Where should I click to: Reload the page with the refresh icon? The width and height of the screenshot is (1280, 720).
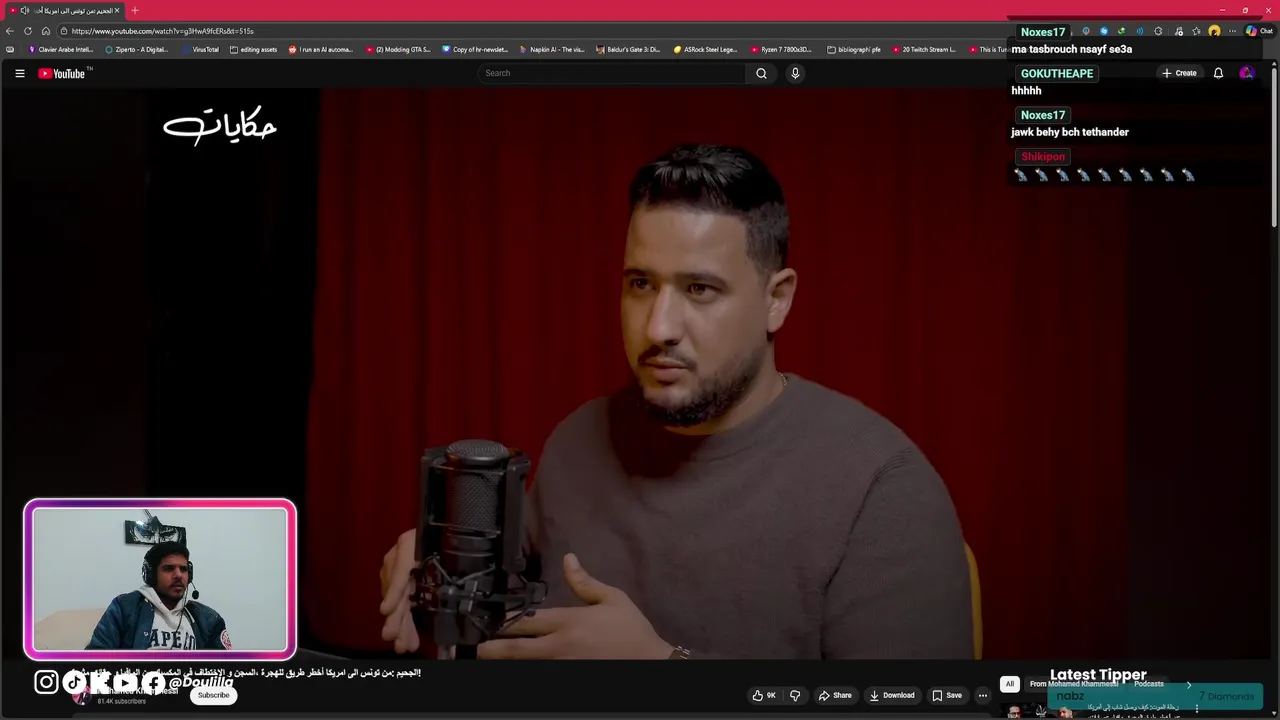pos(28,31)
